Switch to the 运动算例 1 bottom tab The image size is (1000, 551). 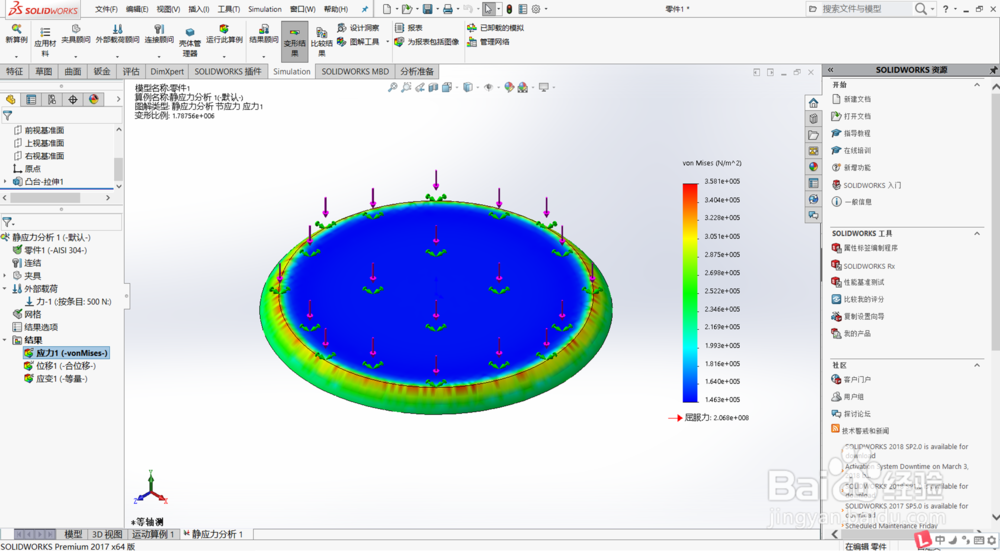point(152,534)
